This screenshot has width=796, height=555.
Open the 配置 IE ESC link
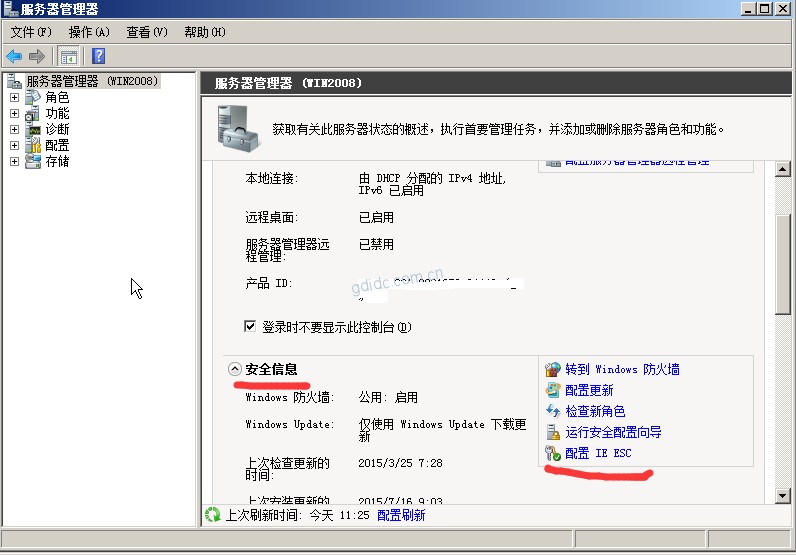[598, 453]
